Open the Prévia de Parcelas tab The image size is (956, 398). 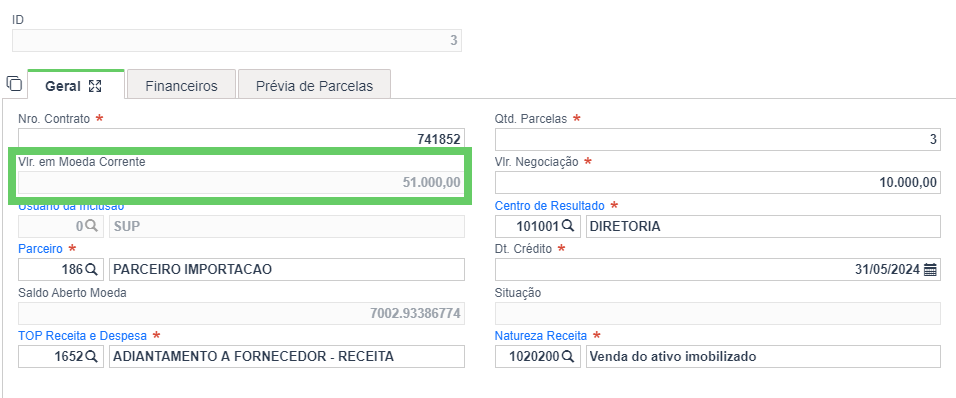point(314,86)
